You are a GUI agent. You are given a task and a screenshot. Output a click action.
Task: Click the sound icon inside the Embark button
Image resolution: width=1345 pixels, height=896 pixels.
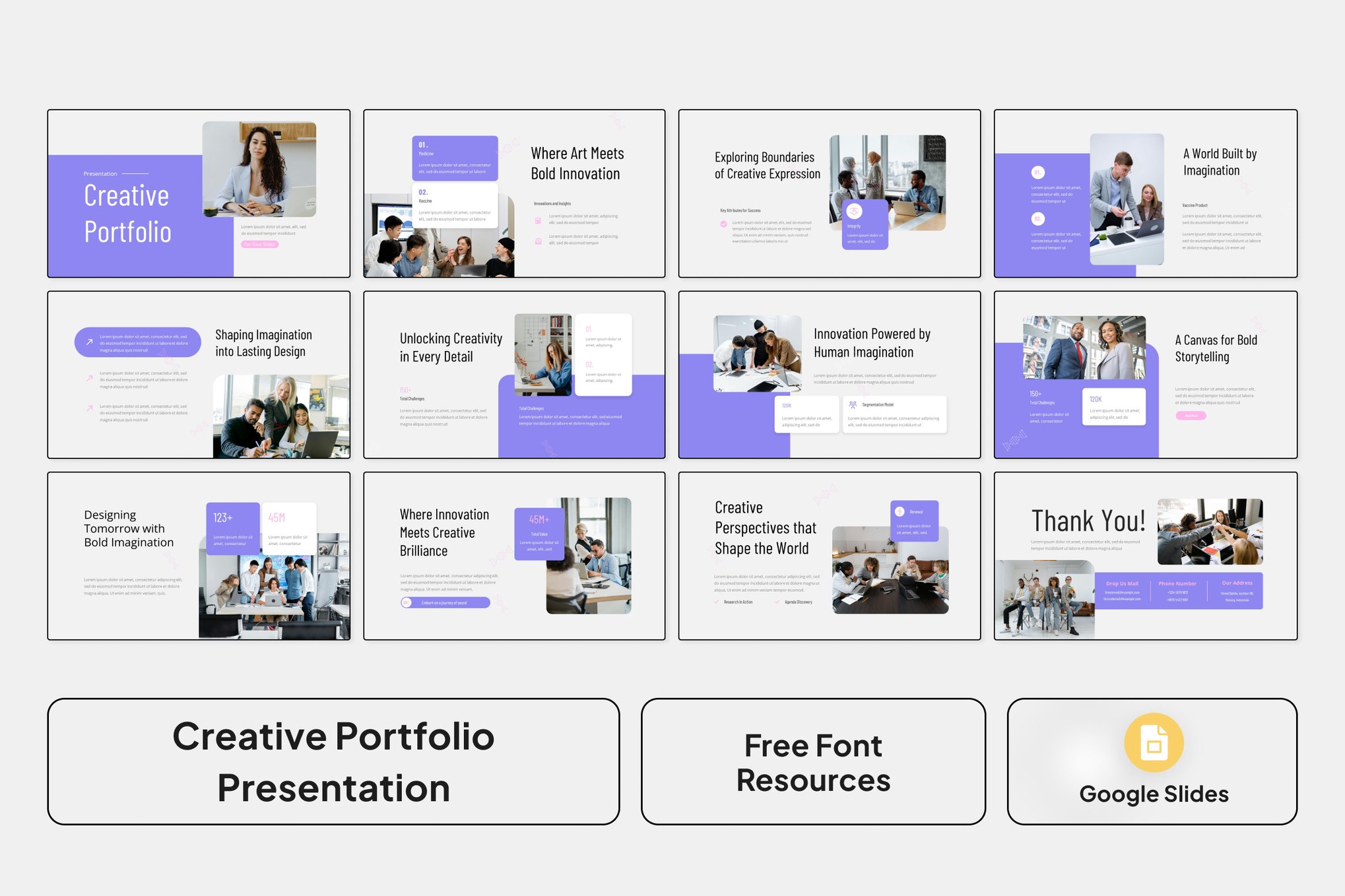coord(407,602)
